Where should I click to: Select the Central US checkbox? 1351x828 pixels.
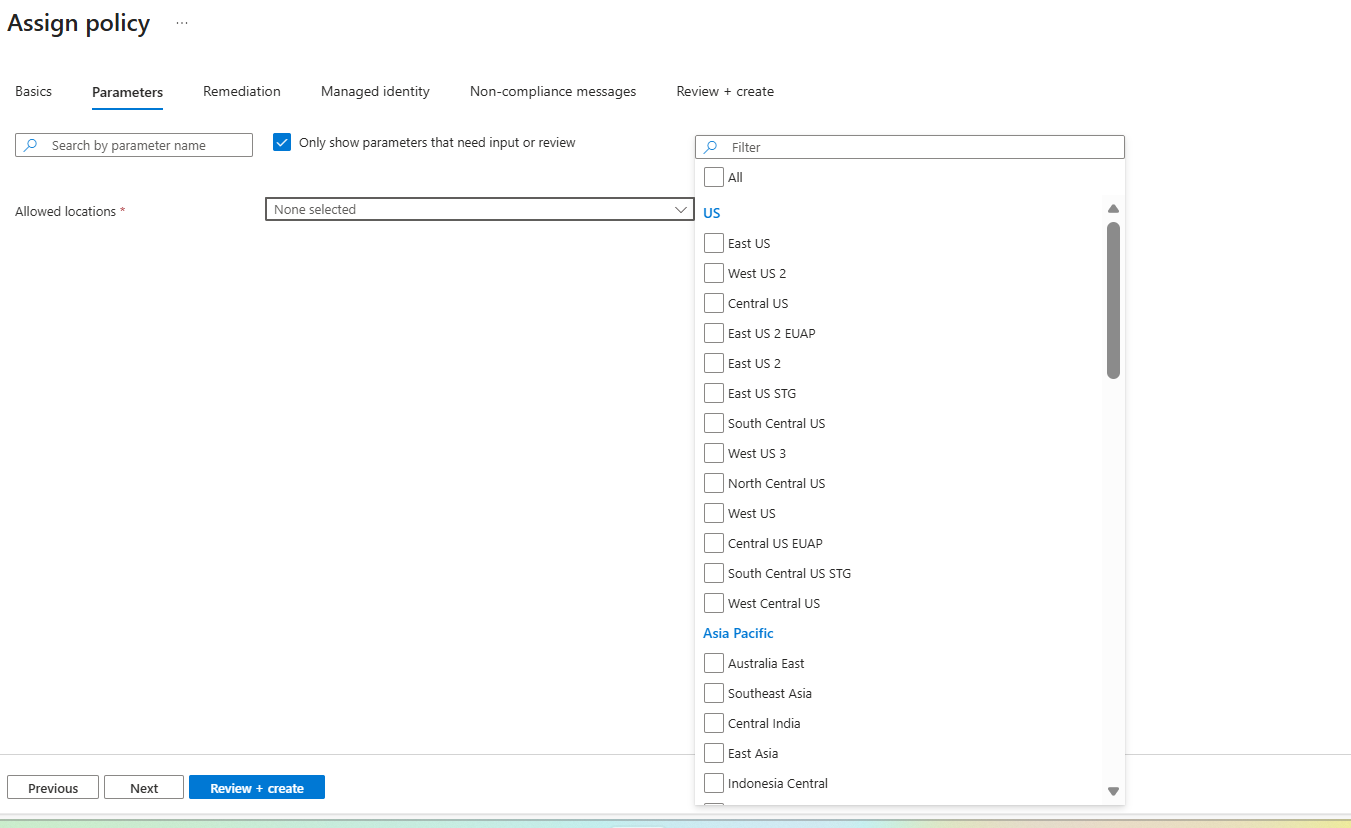[714, 303]
